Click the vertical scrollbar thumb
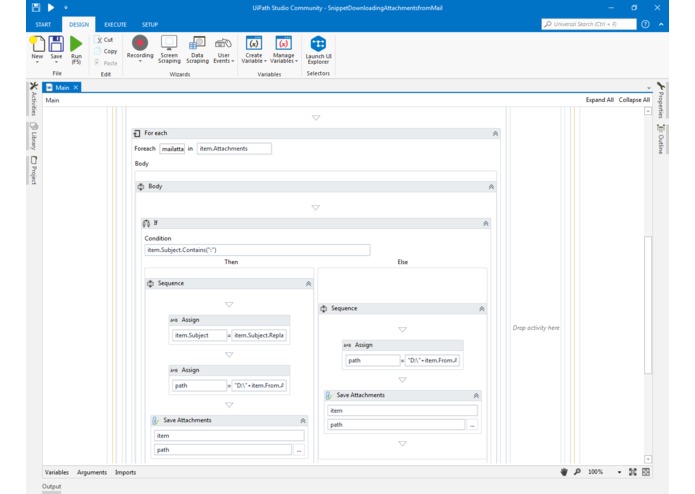 click(648, 305)
